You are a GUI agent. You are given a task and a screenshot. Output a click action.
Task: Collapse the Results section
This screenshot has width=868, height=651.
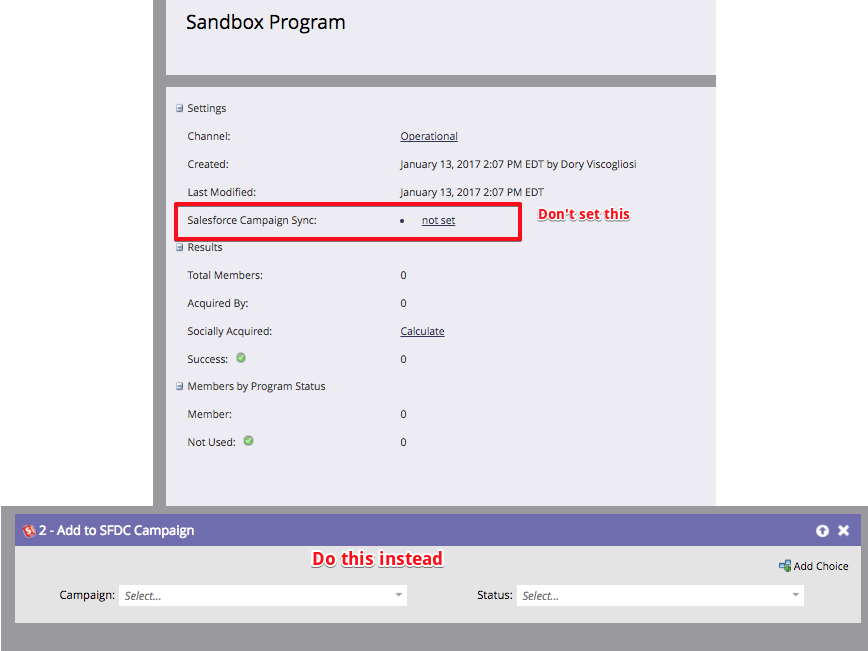(180, 247)
